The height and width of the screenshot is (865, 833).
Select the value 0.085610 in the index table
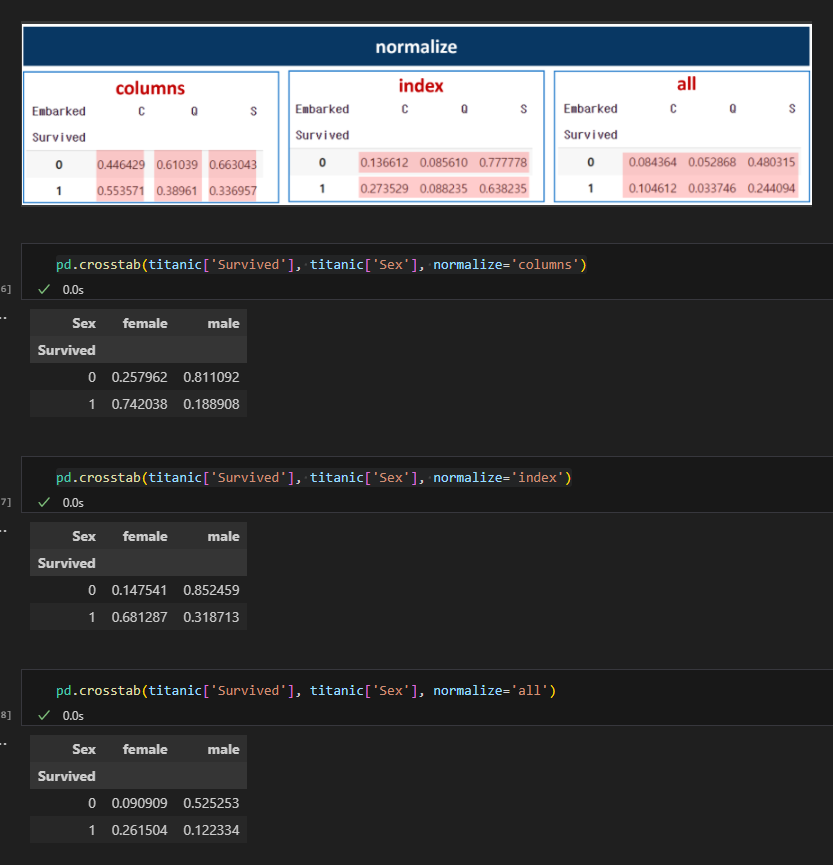(x=444, y=162)
